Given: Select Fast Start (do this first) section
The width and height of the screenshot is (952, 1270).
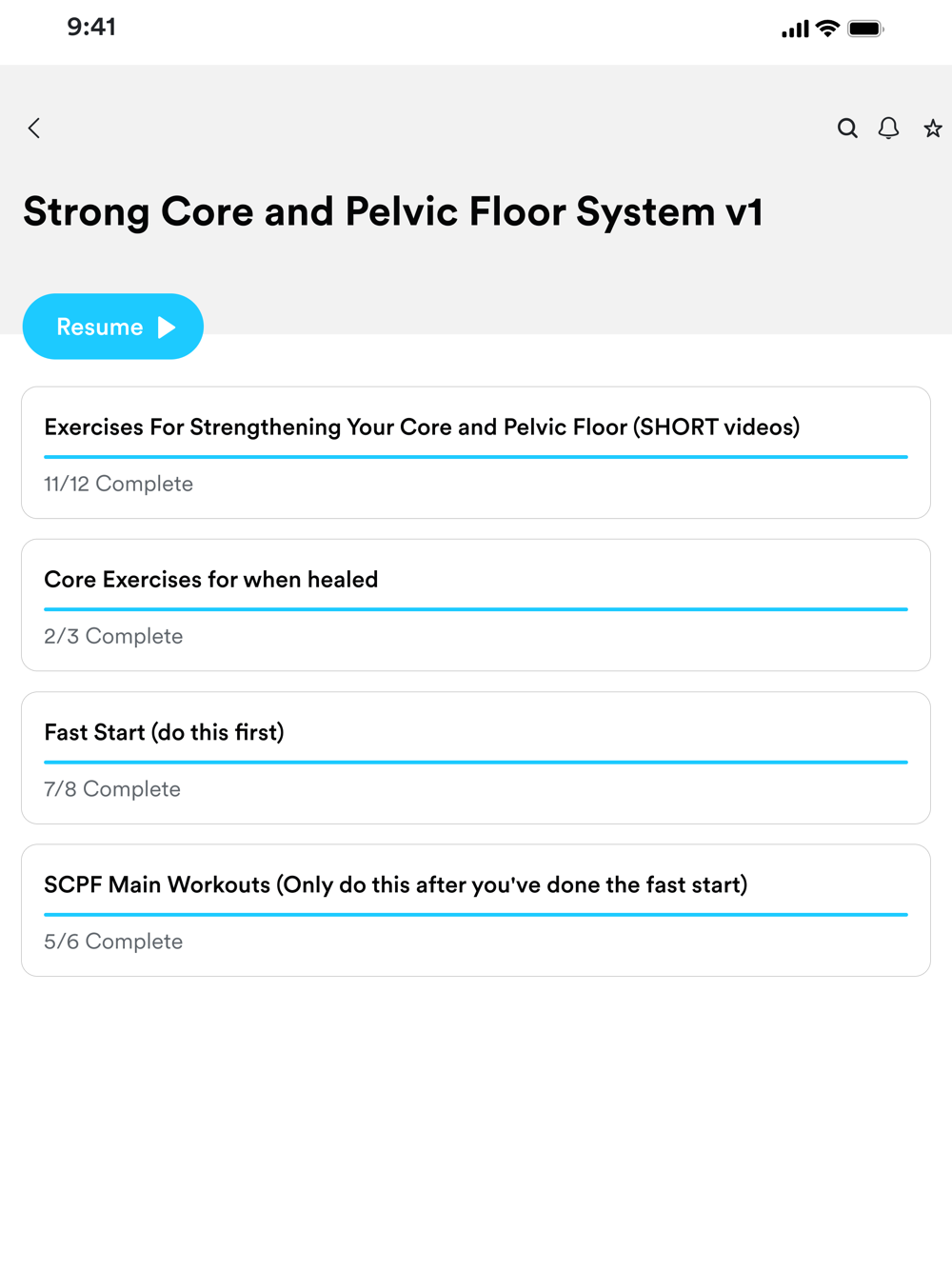Looking at the screenshot, I should (x=164, y=732).
